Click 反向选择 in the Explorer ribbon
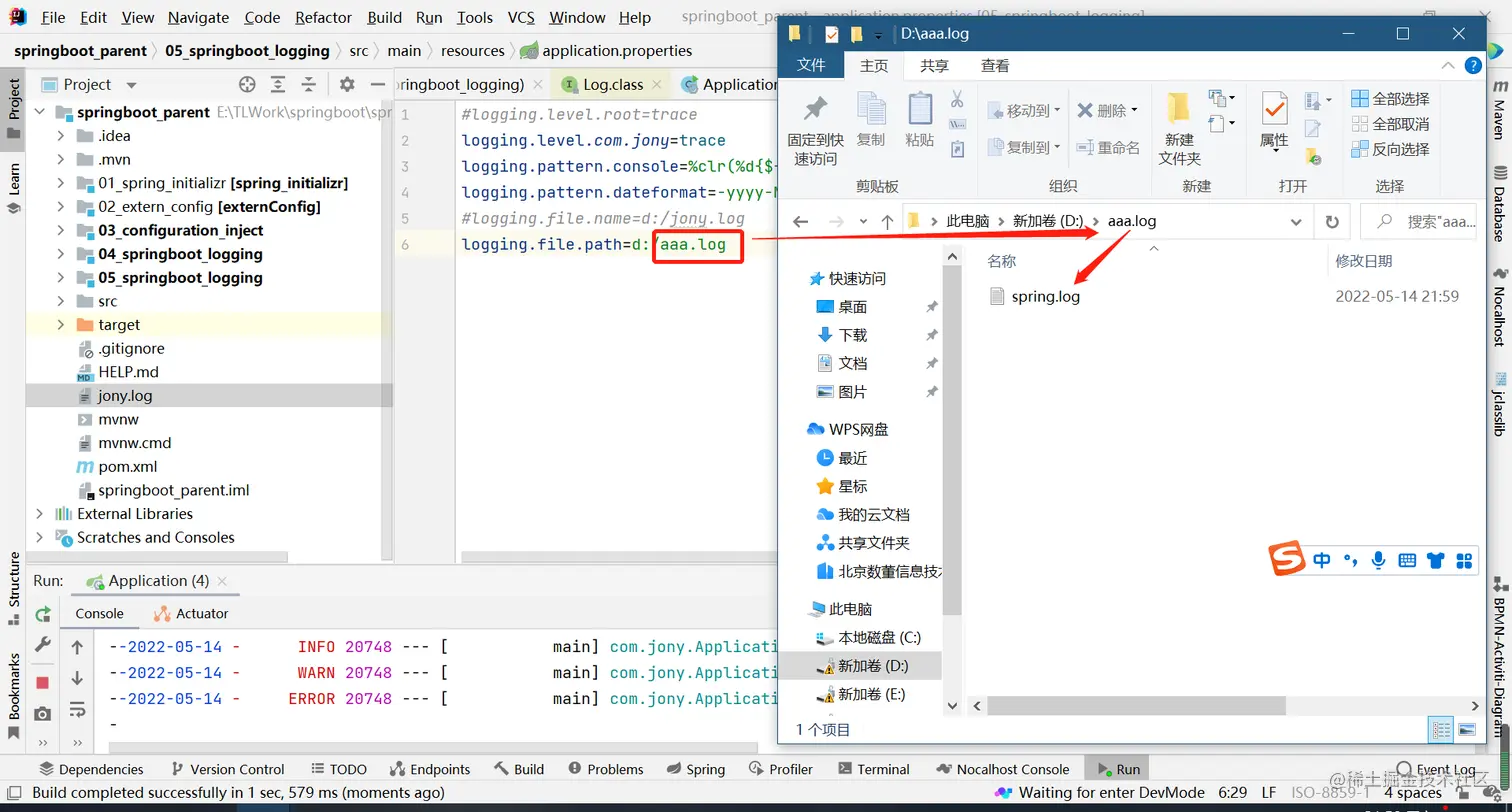Image resolution: width=1512 pixels, height=812 pixels. pos(1390,149)
